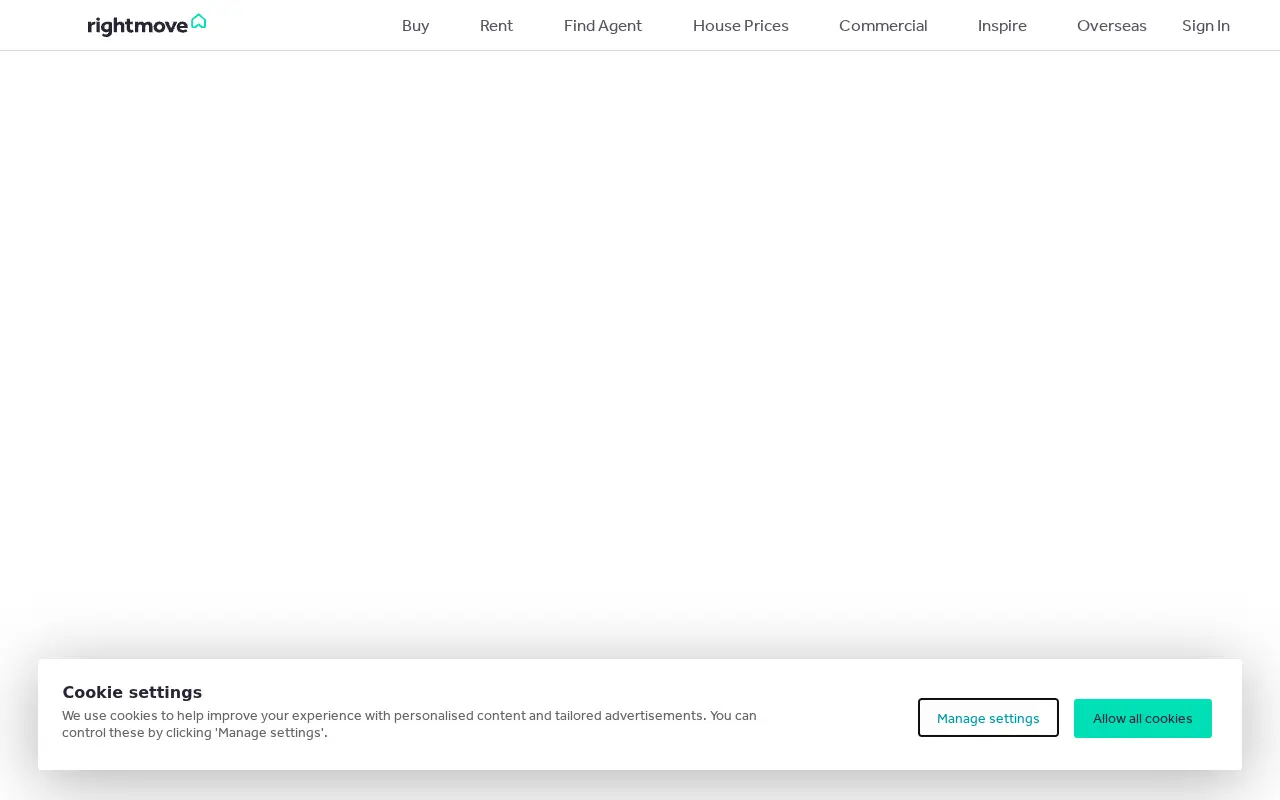Click the text beginning 'We use cookies to help'
This screenshot has width=1280, height=800.
click(410, 724)
